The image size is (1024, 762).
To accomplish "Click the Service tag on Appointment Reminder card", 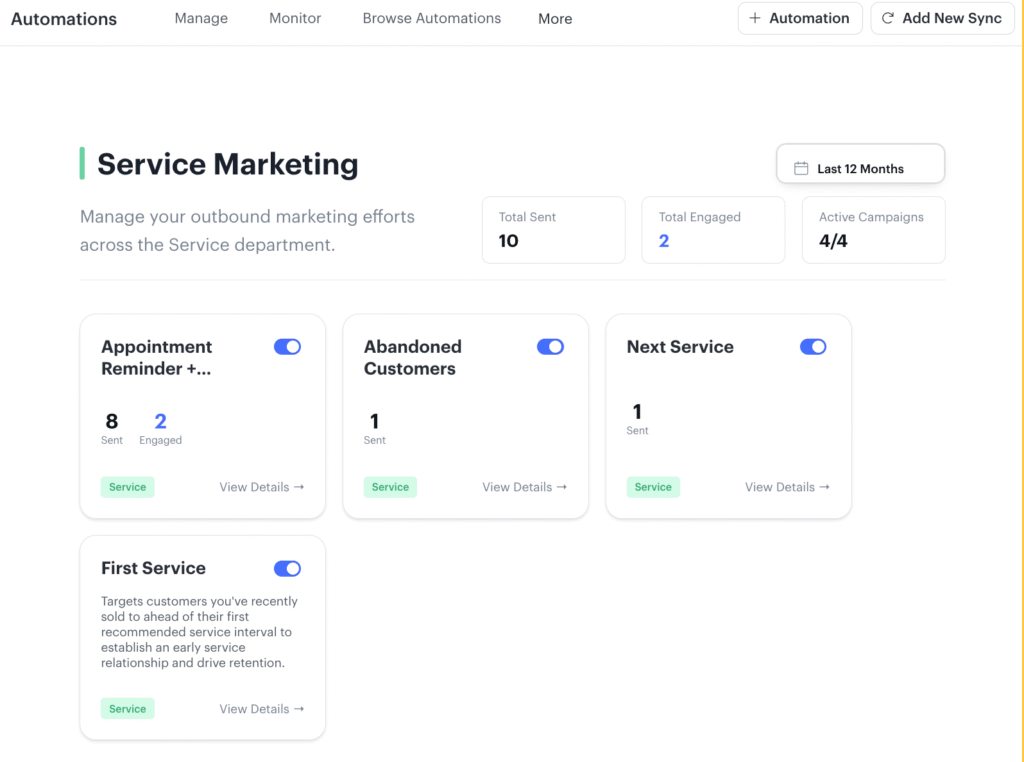I will pos(127,487).
